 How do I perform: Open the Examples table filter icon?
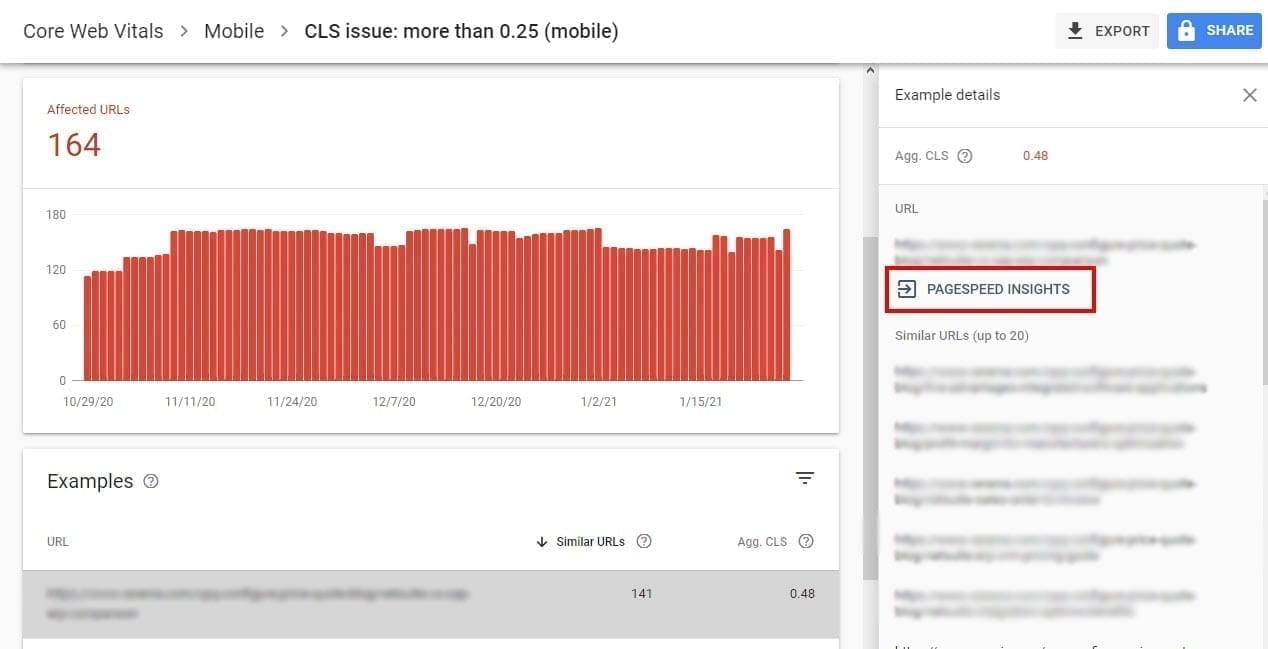coord(805,479)
